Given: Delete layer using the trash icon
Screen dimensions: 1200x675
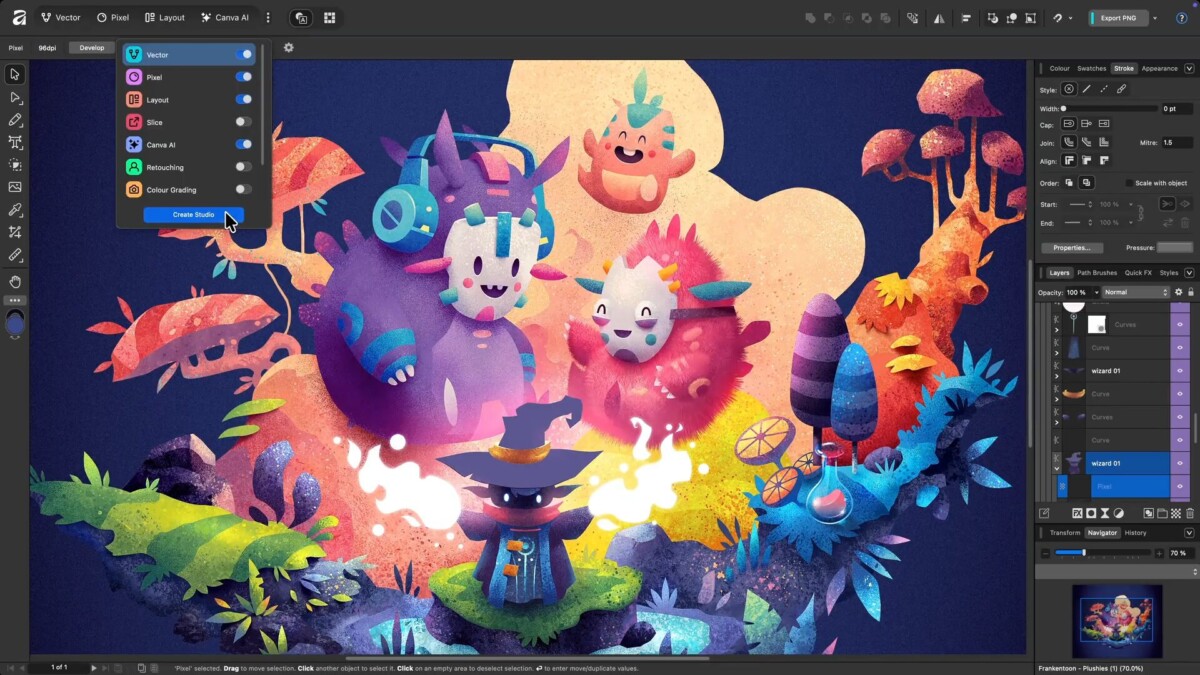Looking at the screenshot, I should 1190,513.
